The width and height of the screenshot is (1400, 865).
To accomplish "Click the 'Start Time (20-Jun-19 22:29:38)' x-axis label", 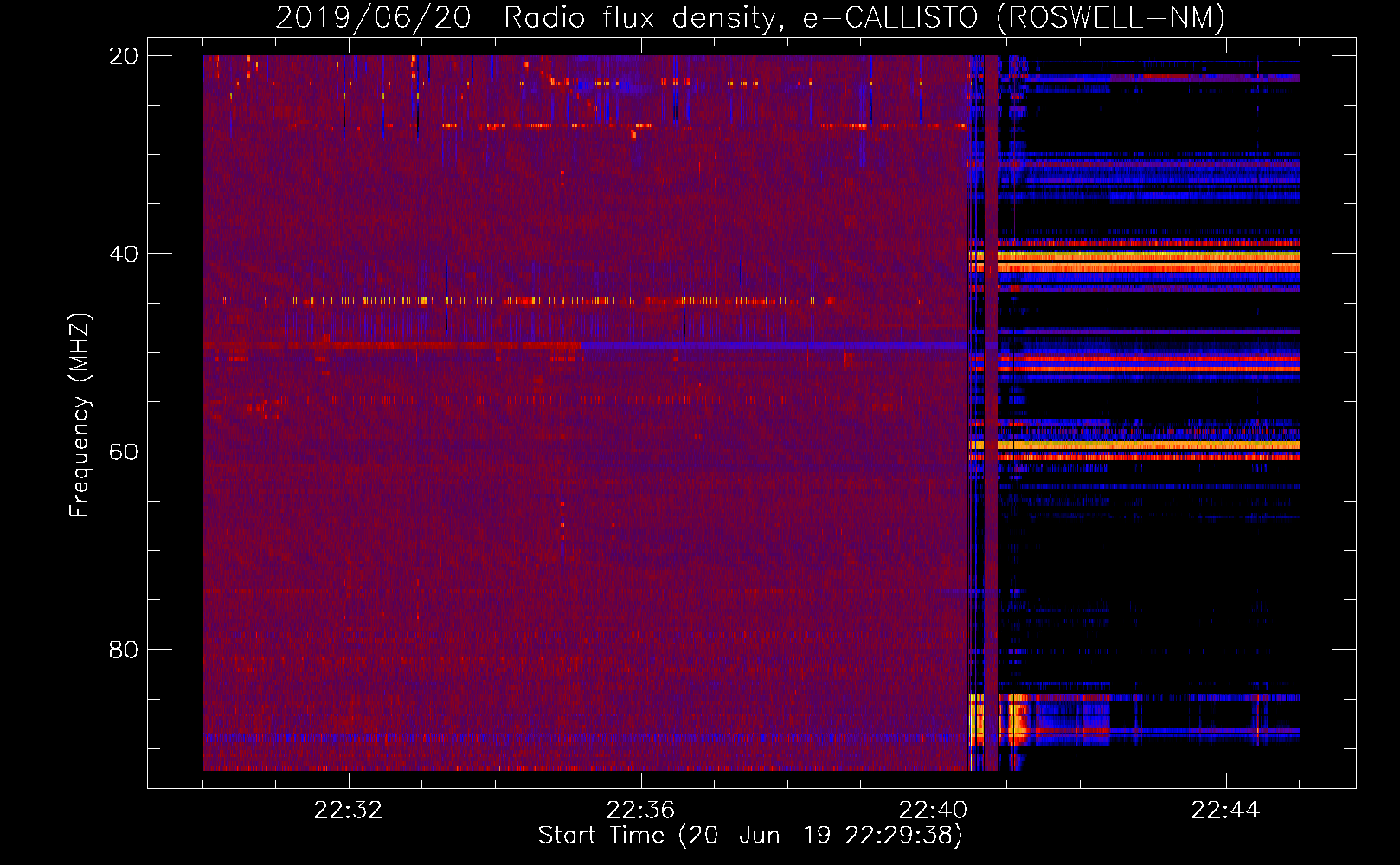I will (750, 836).
